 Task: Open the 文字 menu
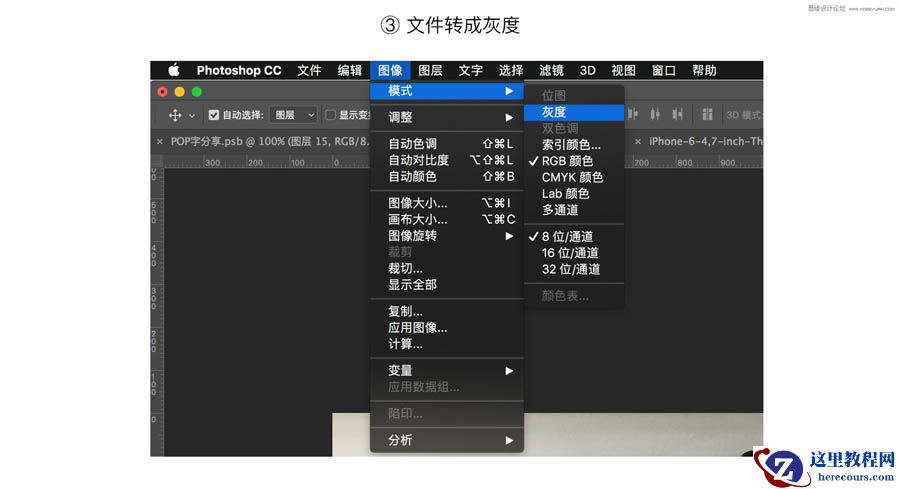point(471,71)
